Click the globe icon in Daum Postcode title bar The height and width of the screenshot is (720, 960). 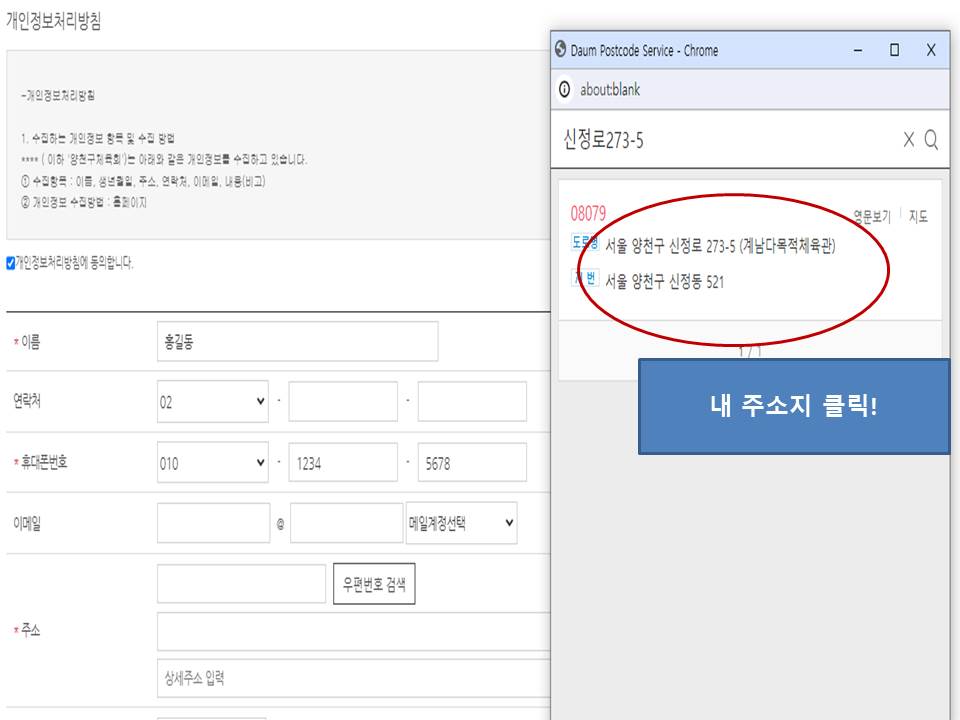pyautogui.click(x=560, y=49)
